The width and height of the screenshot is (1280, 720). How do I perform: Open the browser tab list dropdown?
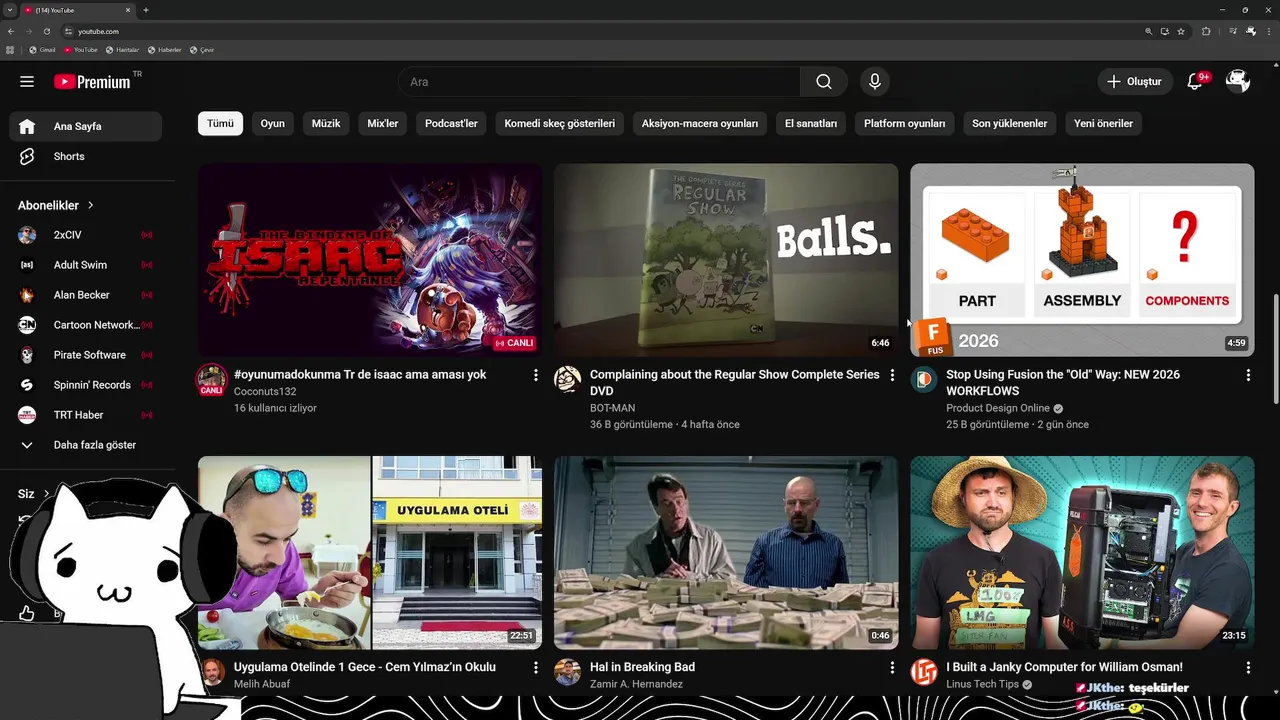pos(9,10)
